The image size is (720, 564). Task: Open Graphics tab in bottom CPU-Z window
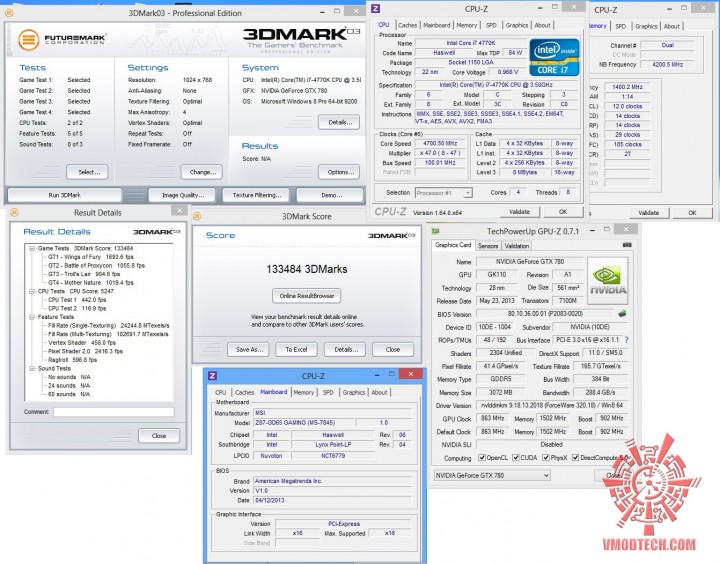point(354,392)
